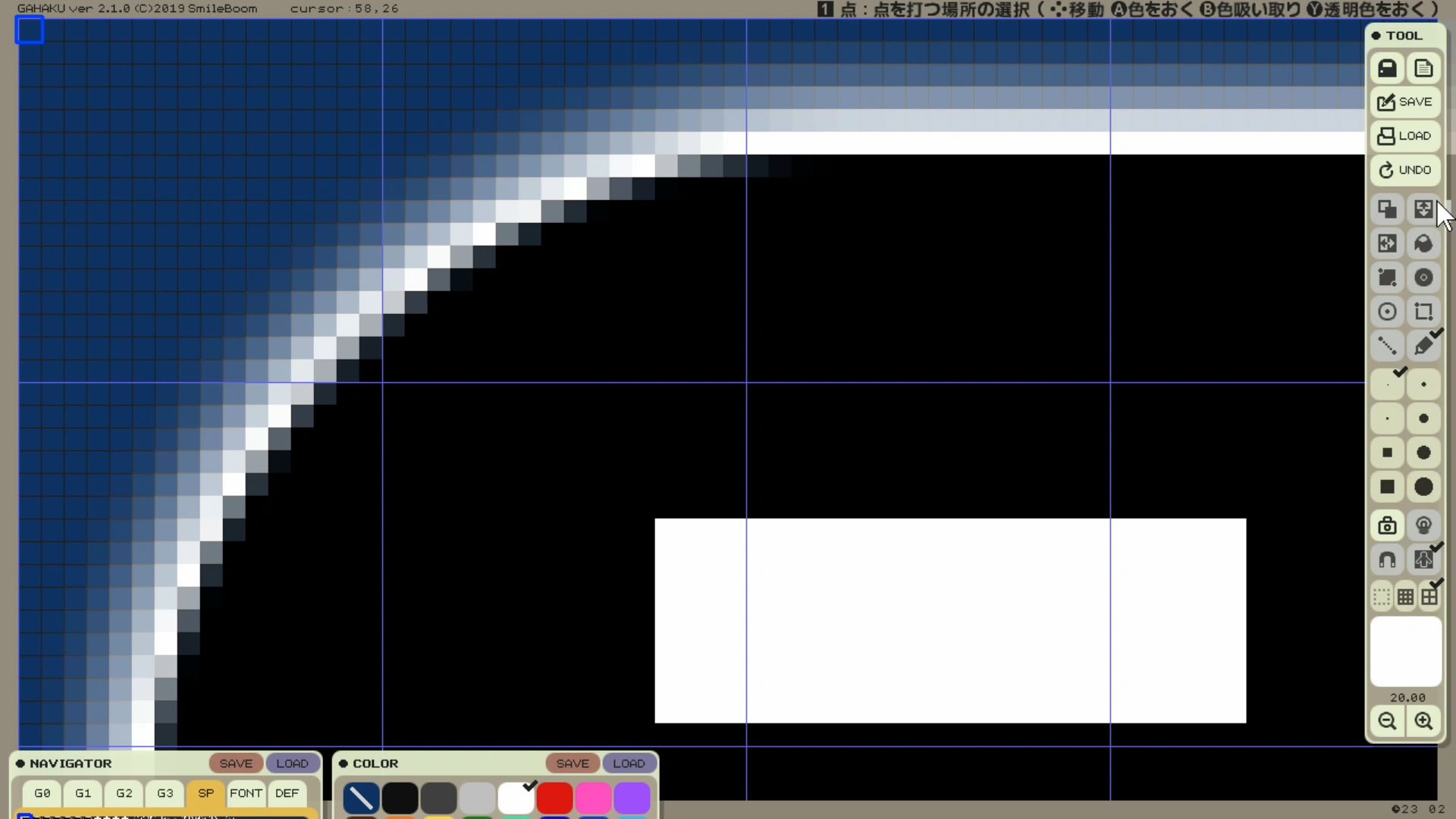Screen dimensions: 1456x819
Task: Choose the medium round brush
Action: tap(1423, 419)
